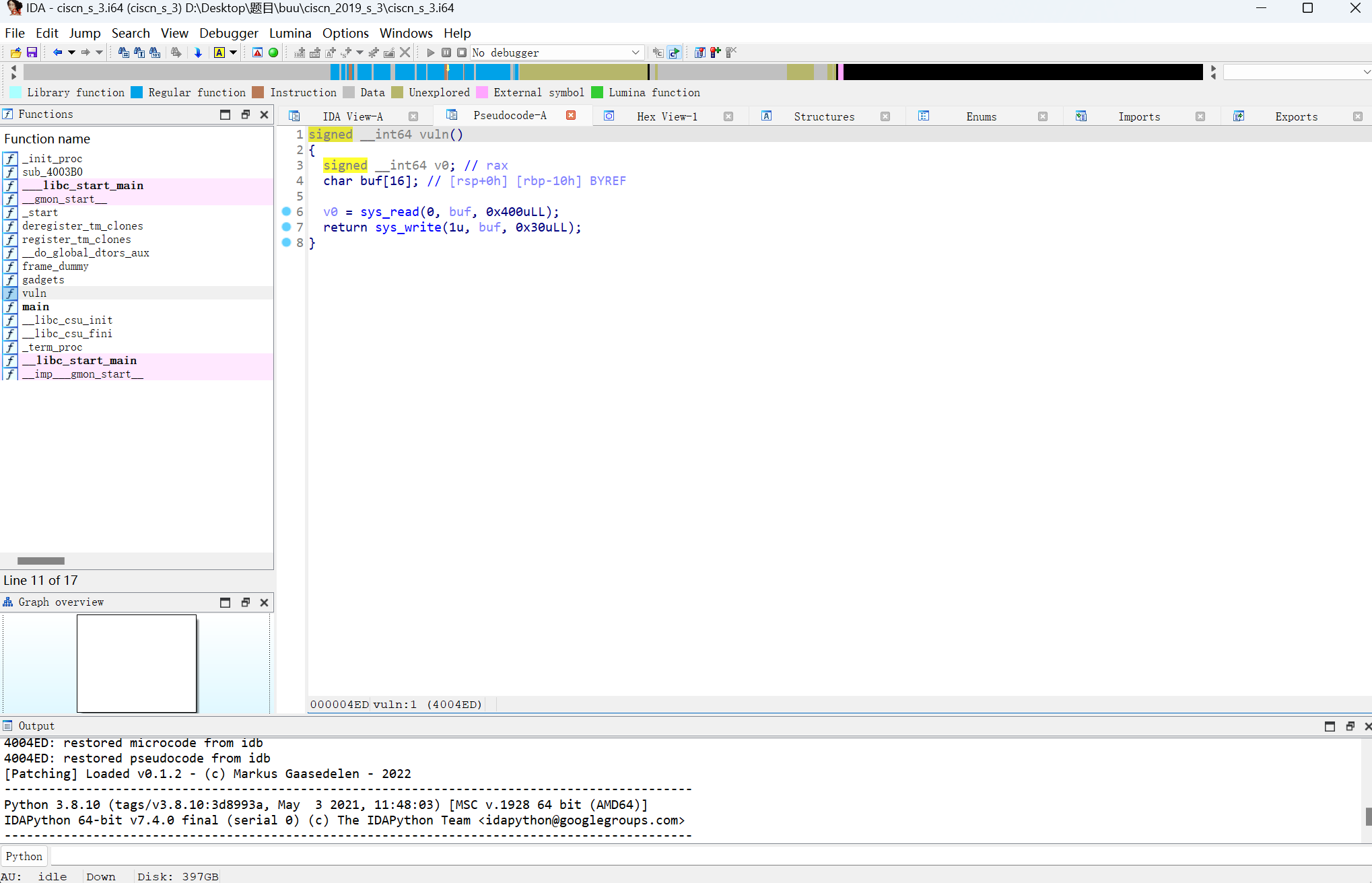
Task: Click the text search binoculars icon
Action: pyautogui.click(x=139, y=52)
